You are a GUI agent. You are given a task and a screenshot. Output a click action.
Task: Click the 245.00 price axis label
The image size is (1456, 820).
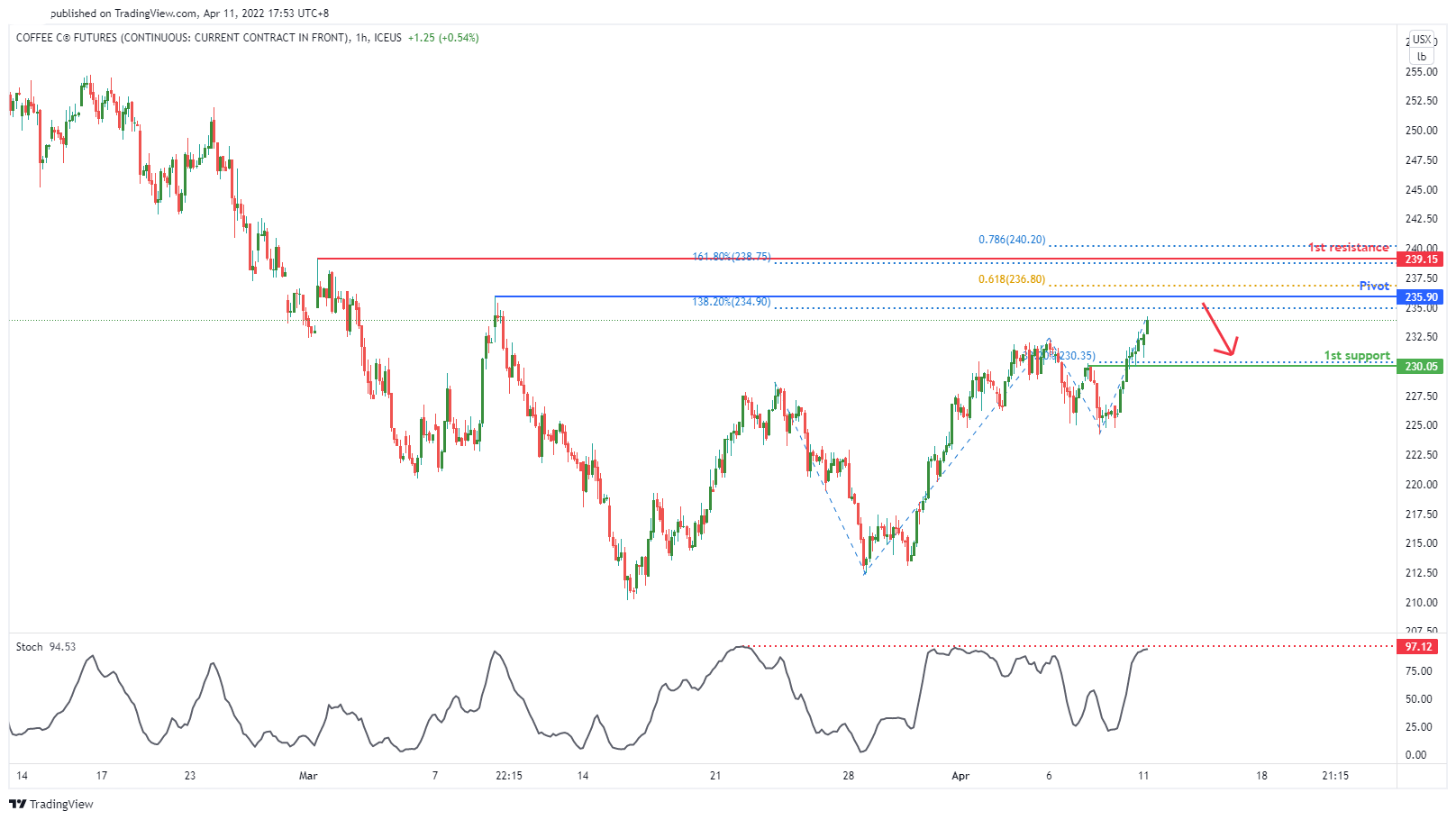(x=1422, y=190)
